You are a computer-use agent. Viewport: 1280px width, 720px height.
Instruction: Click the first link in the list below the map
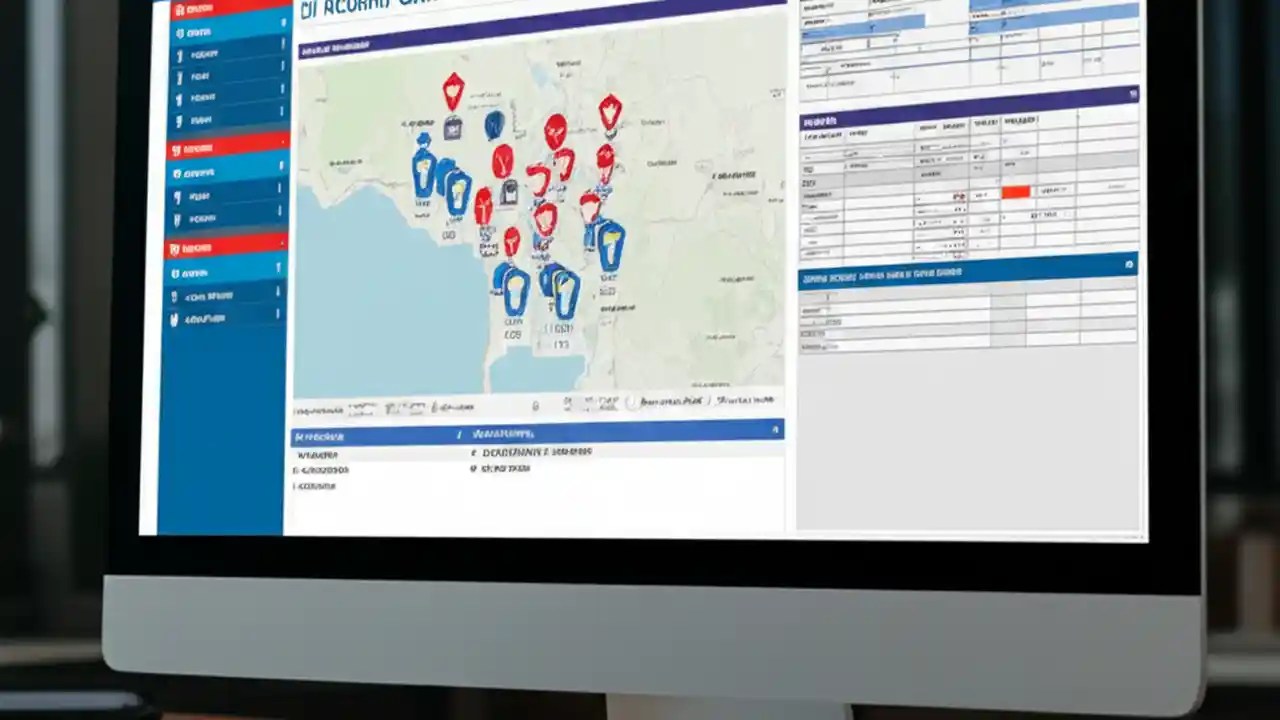pos(320,452)
